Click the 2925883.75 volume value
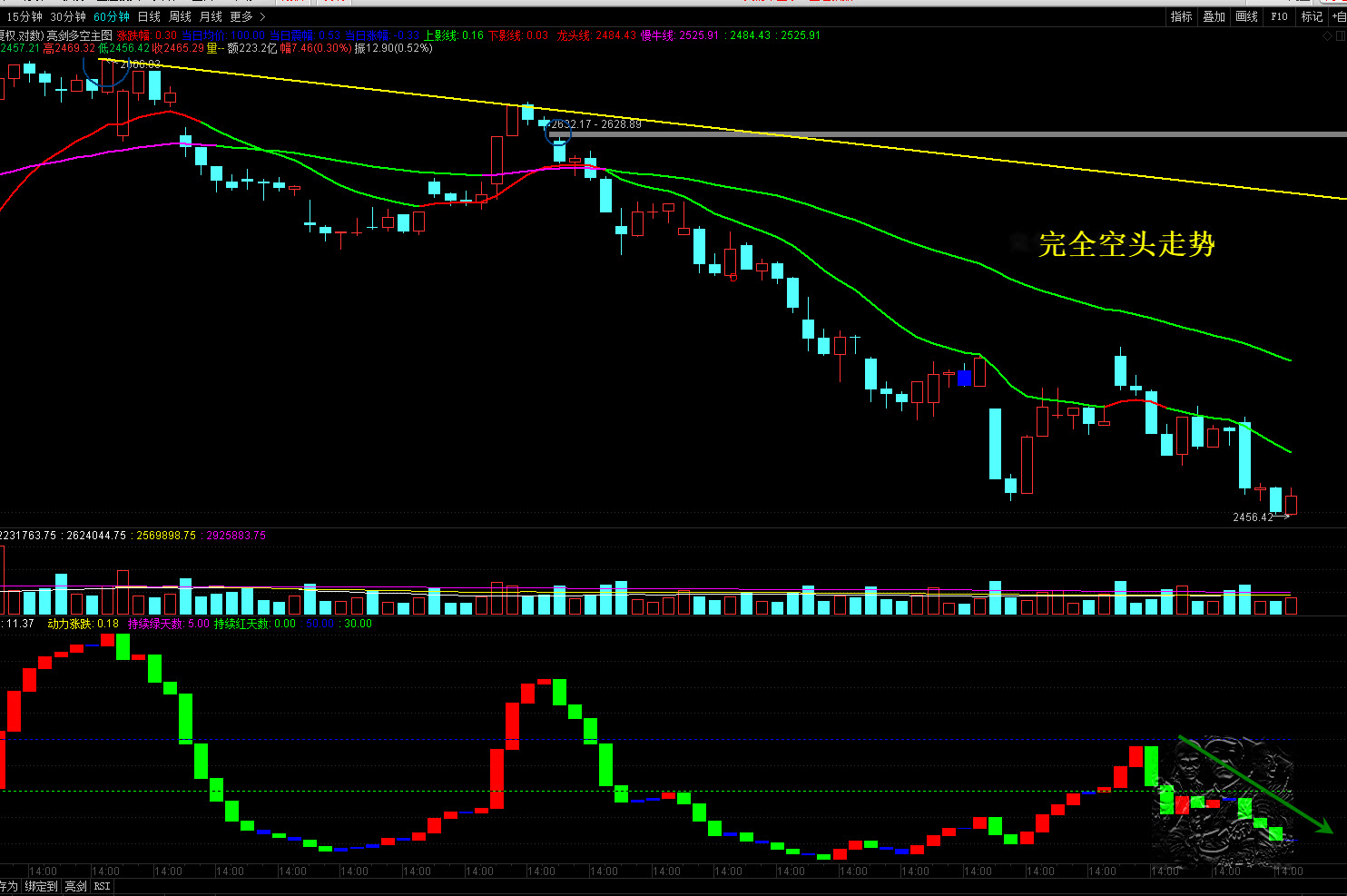The height and width of the screenshot is (896, 1347). [x=236, y=536]
